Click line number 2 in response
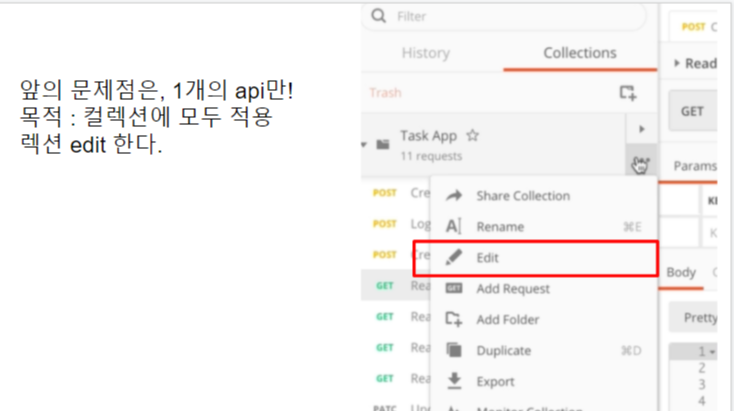 [x=701, y=368]
